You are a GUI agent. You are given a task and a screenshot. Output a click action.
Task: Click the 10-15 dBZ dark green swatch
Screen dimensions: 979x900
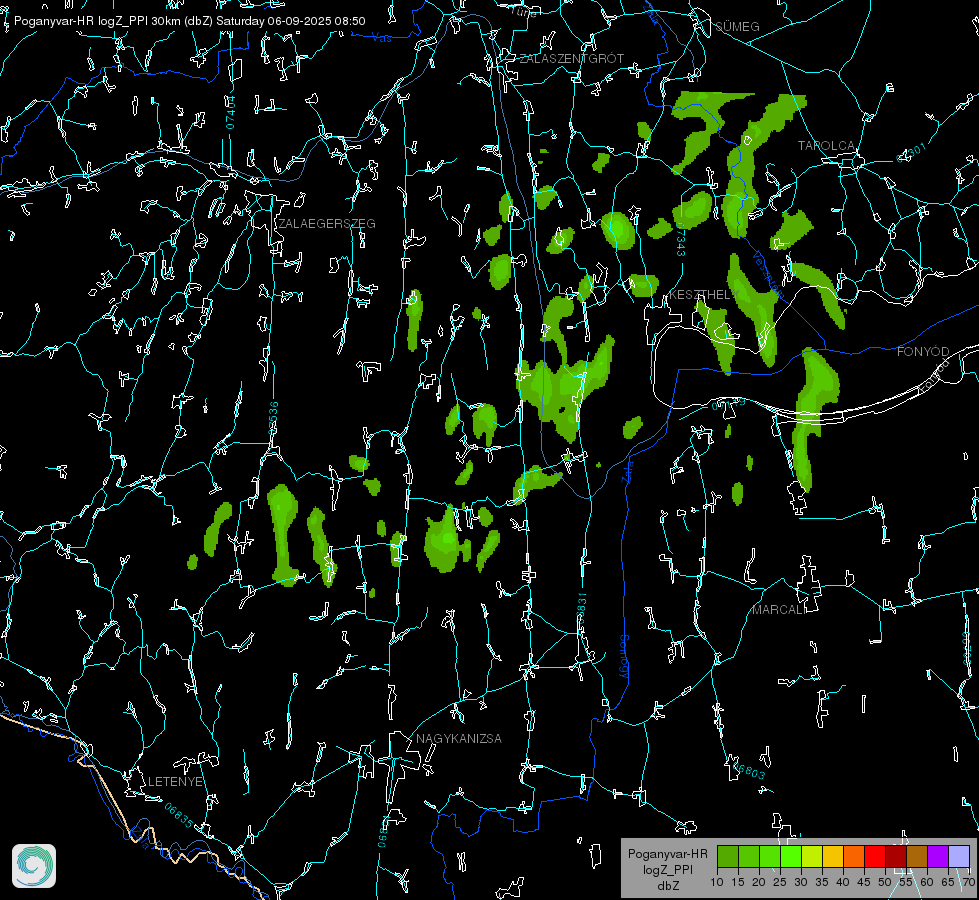click(728, 856)
